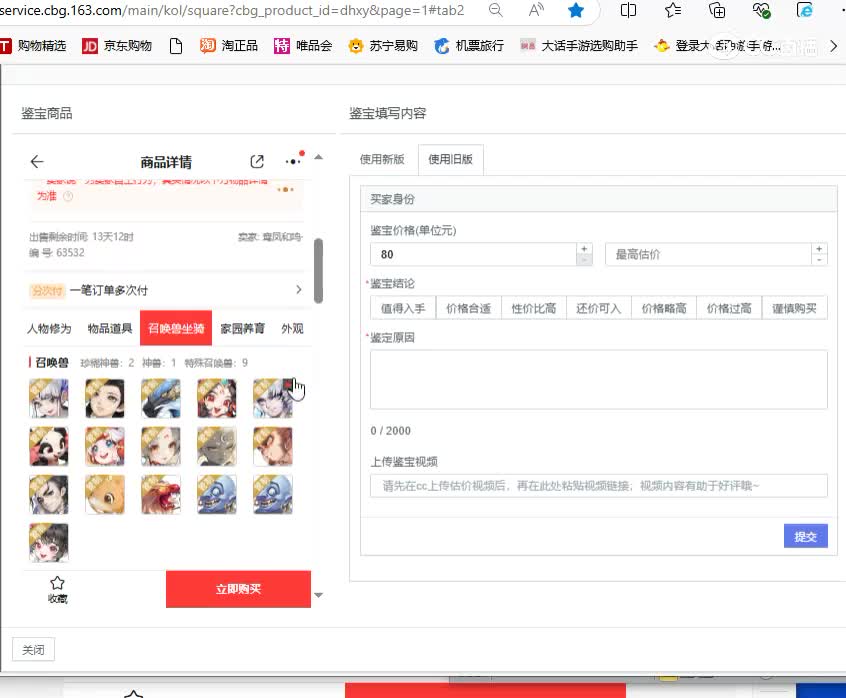Viewport: 846px width, 698px height.
Task: Open the three-dot more menu in 商品详情
Action: click(293, 161)
